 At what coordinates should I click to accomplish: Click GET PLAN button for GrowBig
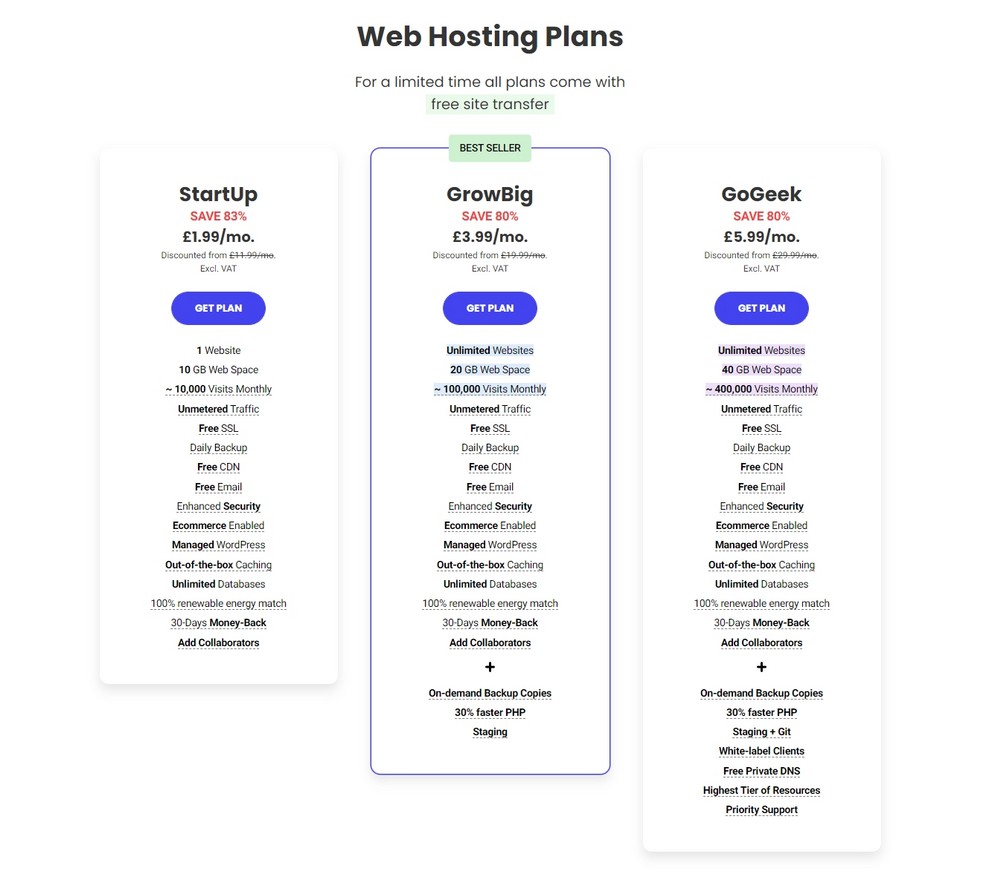pyautogui.click(x=490, y=308)
